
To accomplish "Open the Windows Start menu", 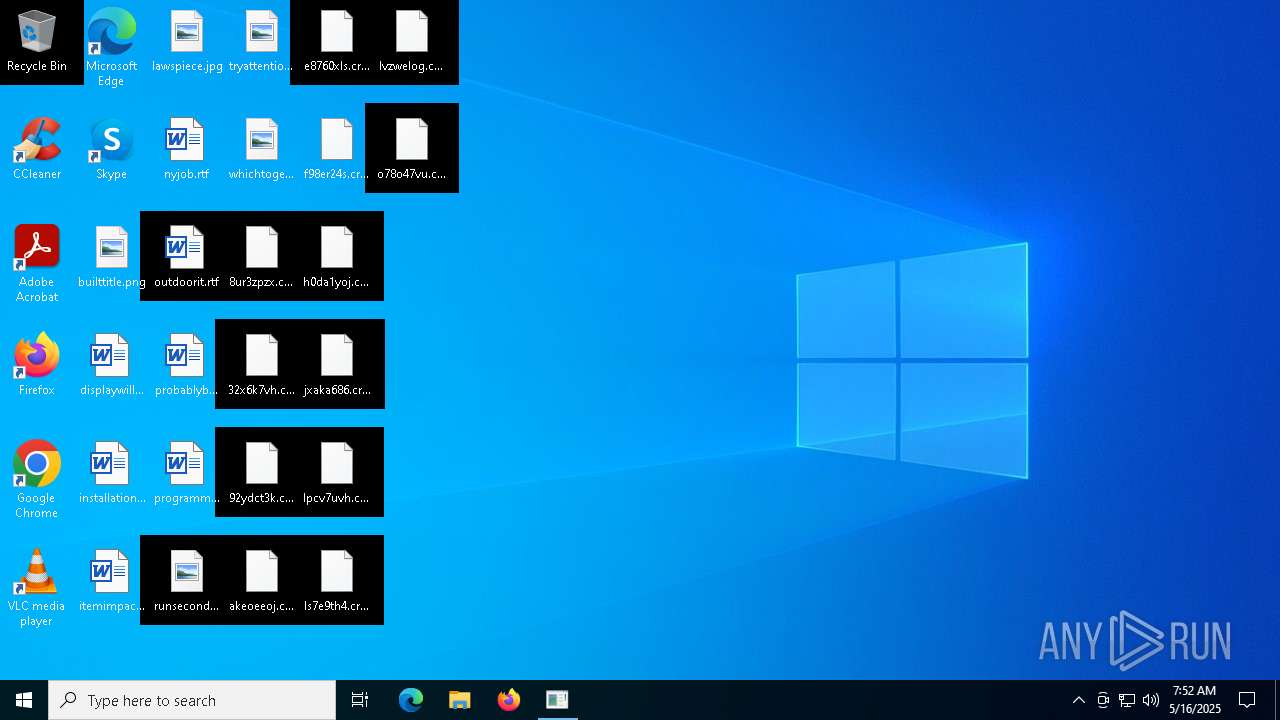I will point(24,700).
